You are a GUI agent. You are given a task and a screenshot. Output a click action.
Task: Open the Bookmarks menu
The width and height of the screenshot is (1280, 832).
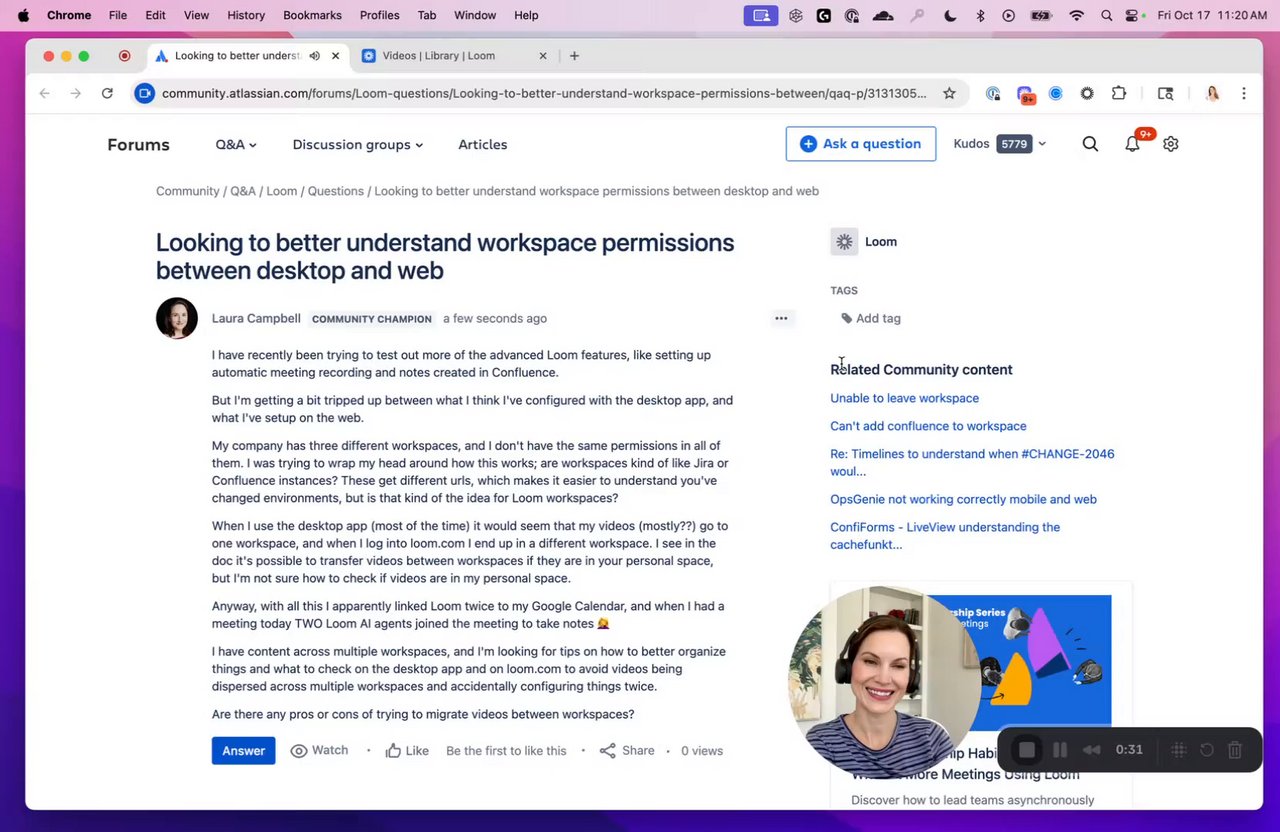[312, 15]
